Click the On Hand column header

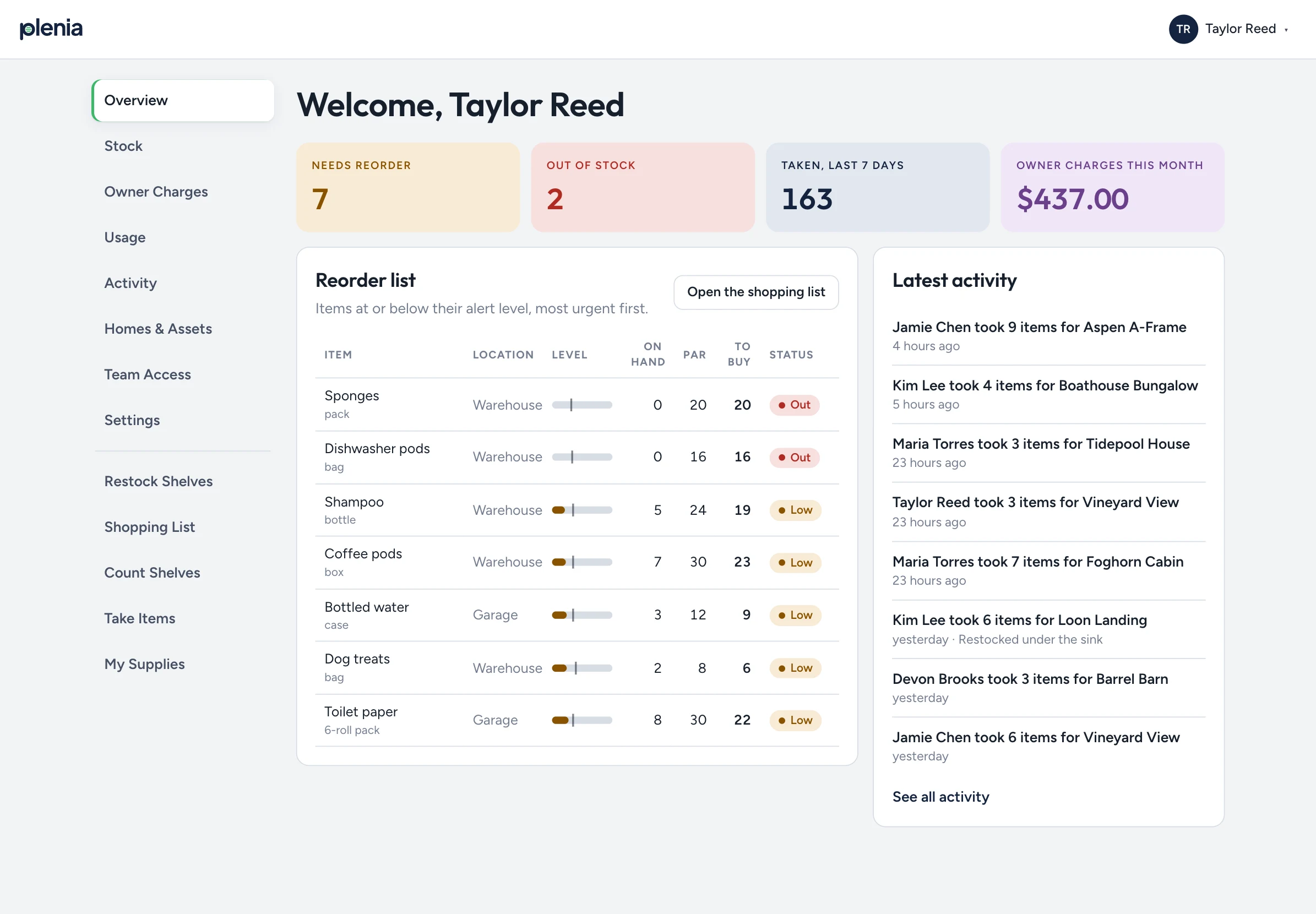648,354
